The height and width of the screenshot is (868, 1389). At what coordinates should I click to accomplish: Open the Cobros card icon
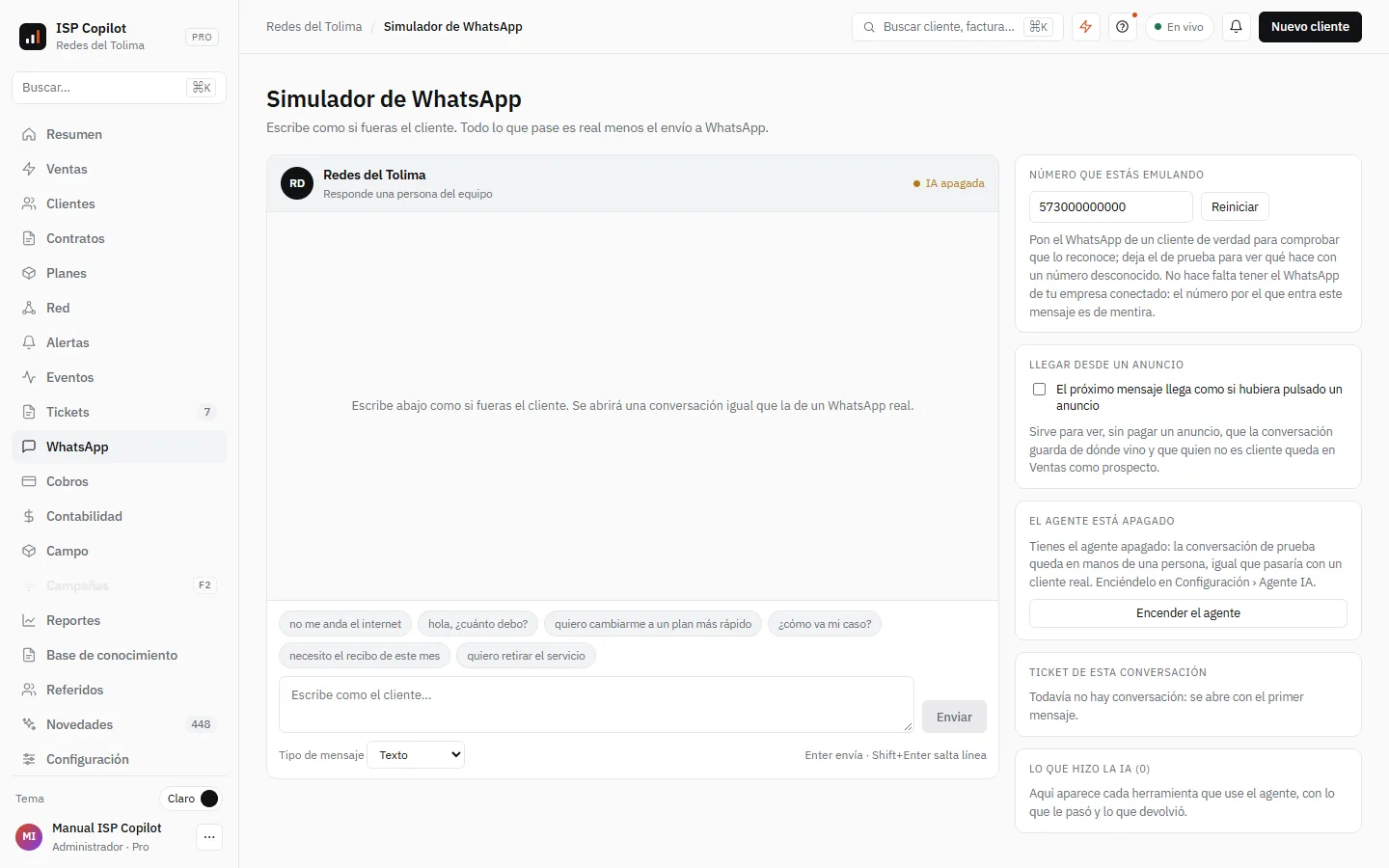pos(29,481)
